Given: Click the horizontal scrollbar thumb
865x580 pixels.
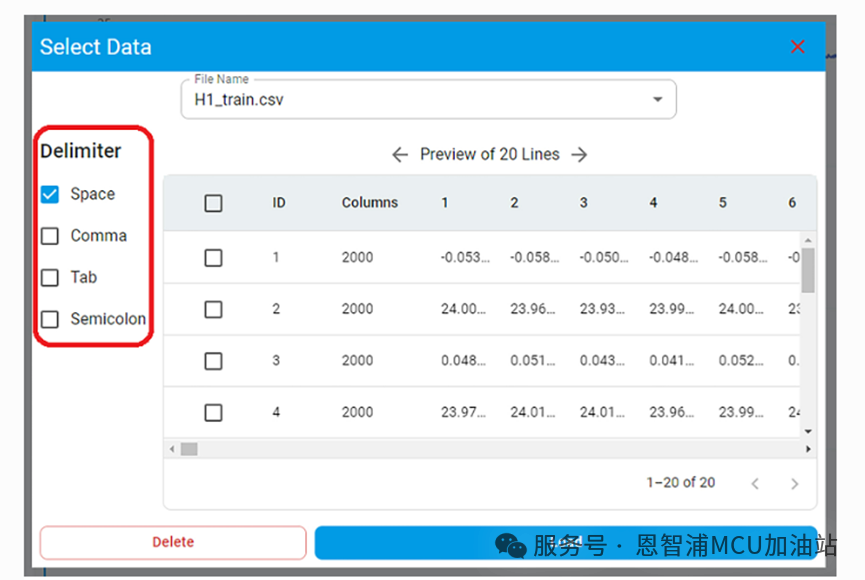Looking at the screenshot, I should click(189, 449).
